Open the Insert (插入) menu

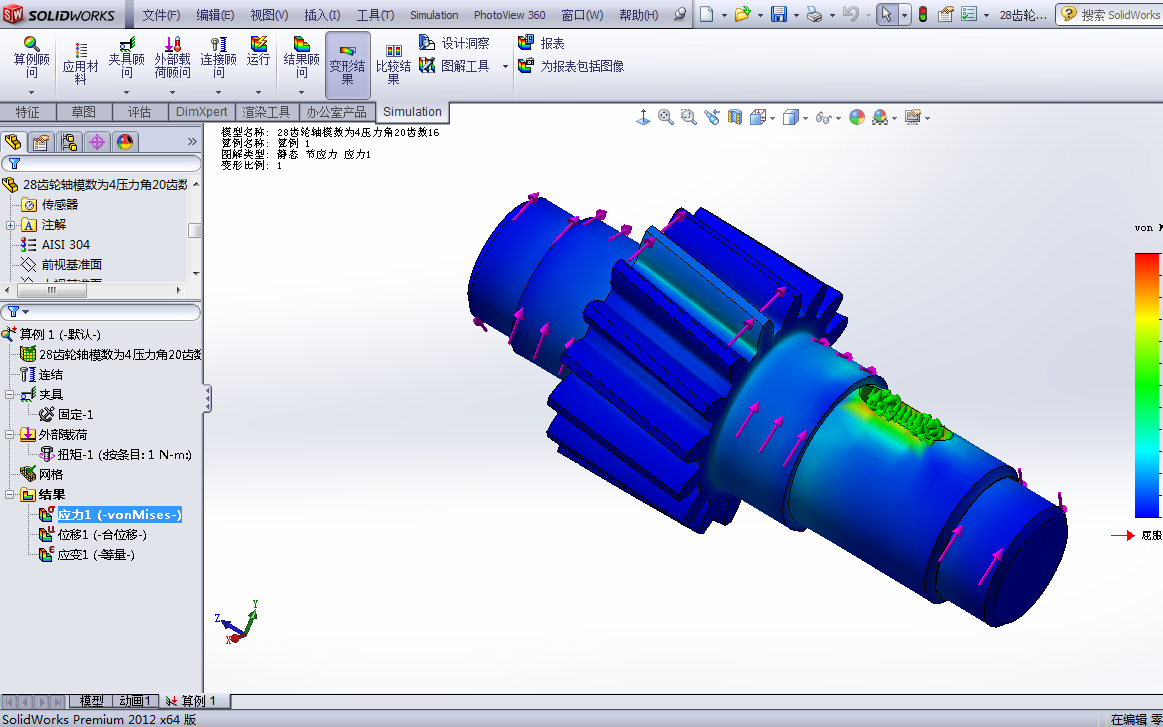click(x=322, y=15)
